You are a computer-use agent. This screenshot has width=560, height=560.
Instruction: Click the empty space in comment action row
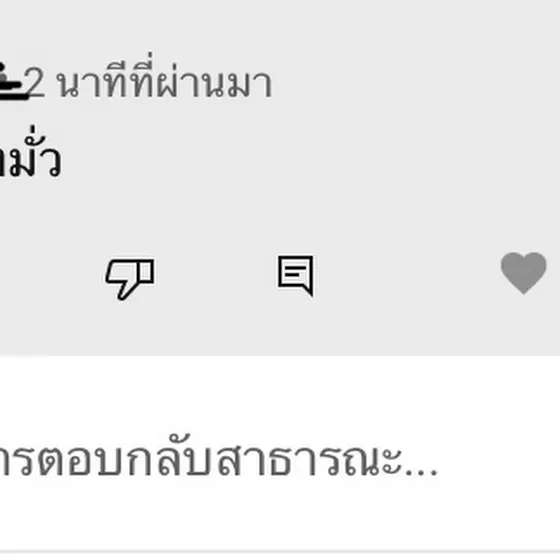coord(407,275)
